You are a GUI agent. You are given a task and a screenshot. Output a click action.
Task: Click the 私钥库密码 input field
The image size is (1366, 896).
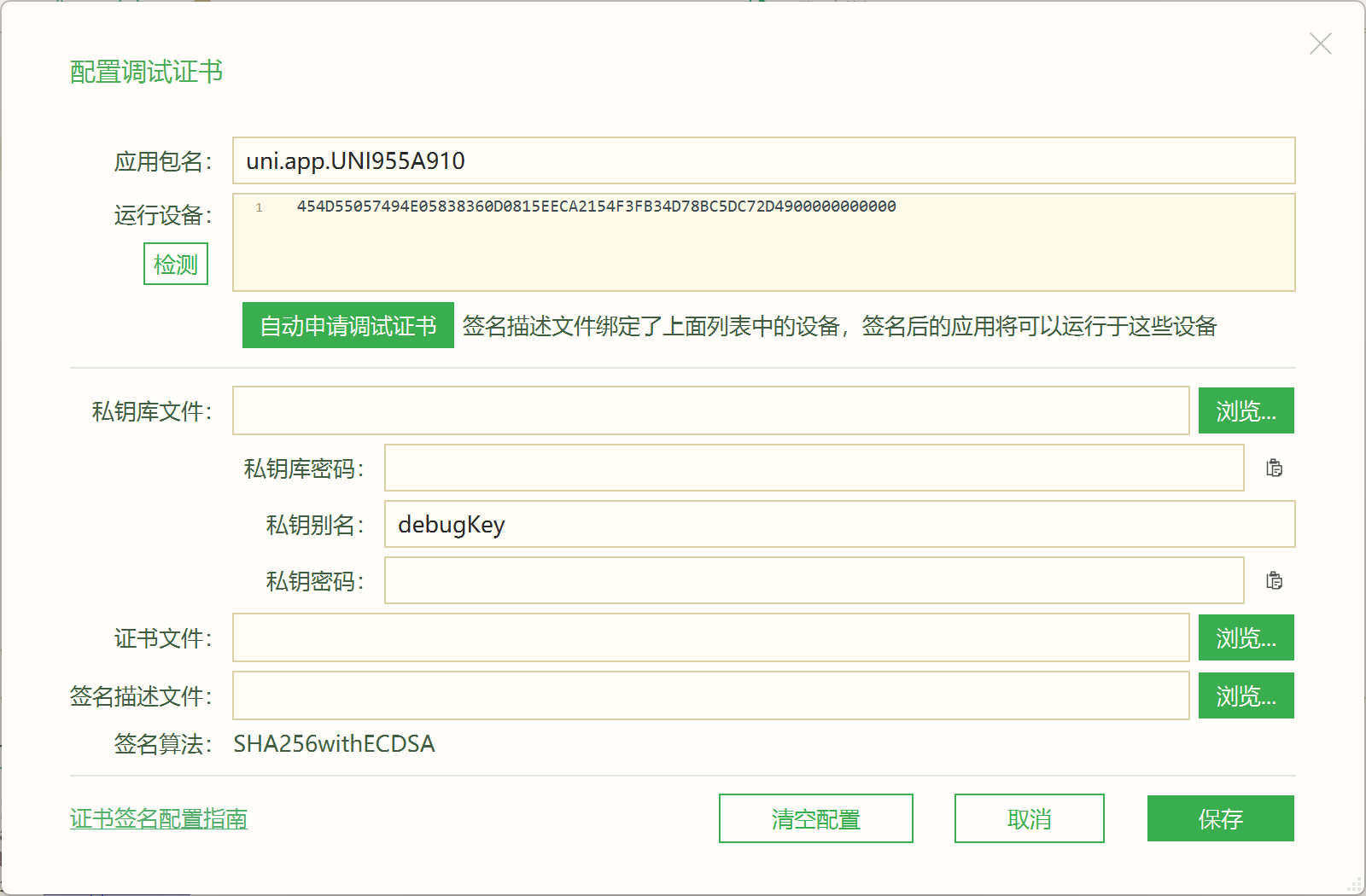coord(814,468)
